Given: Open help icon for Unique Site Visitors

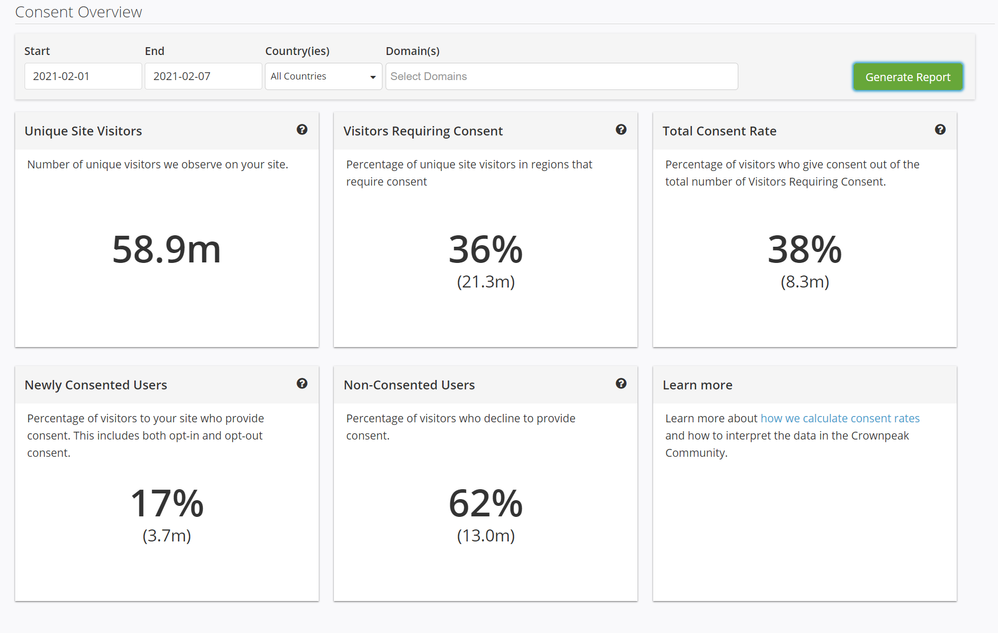Looking at the screenshot, I should pyautogui.click(x=302, y=130).
